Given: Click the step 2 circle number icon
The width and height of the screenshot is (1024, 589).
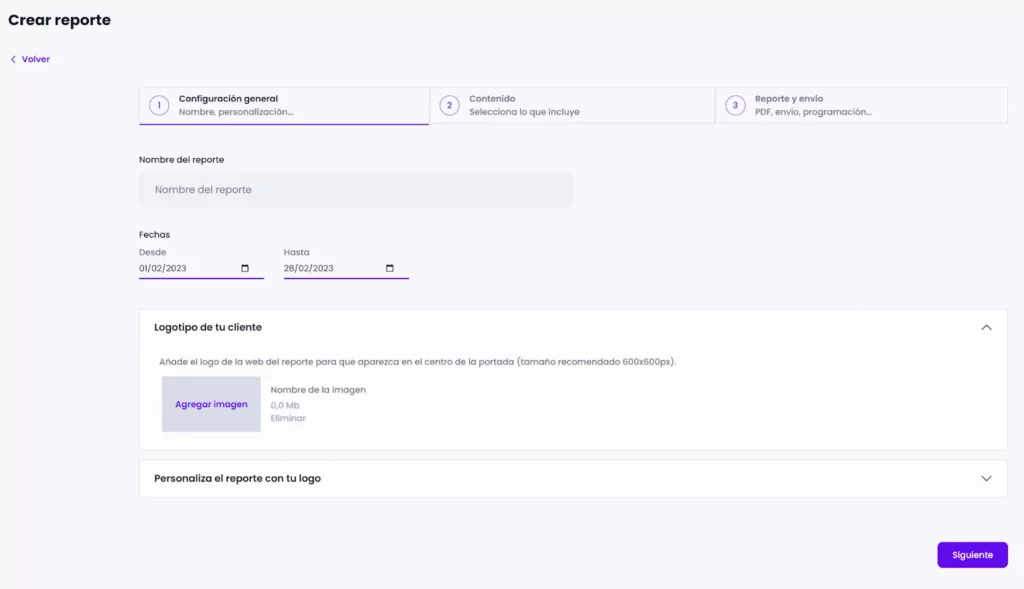Looking at the screenshot, I should [449, 105].
